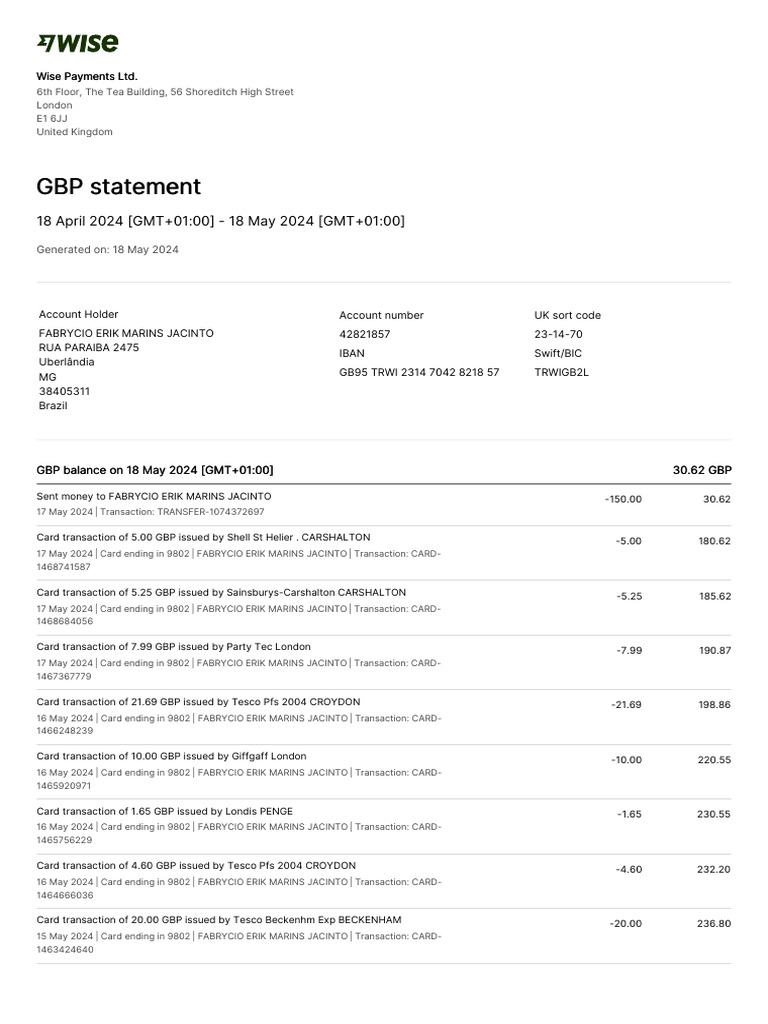Select the 30.62 GBP closing balance header
This screenshot has width=768, height=1024.
click(x=701, y=470)
